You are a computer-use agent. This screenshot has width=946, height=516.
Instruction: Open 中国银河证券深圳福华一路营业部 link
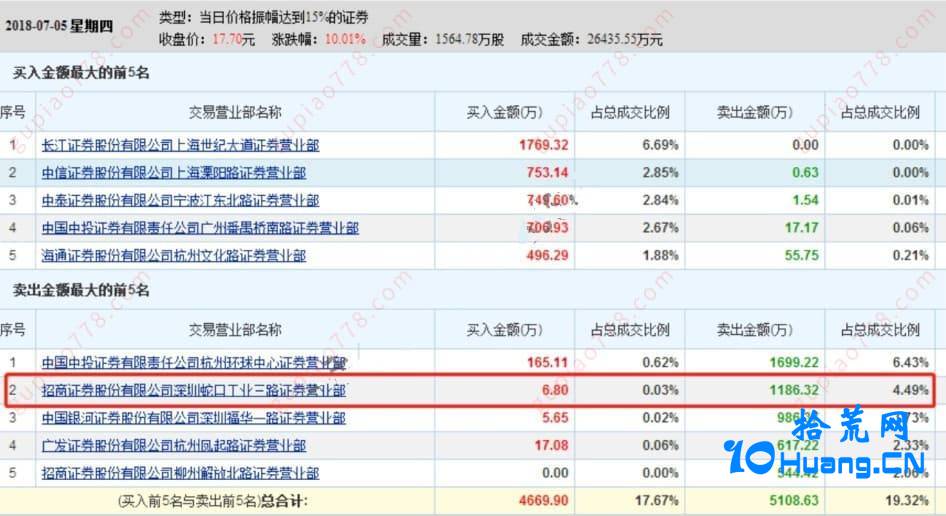click(194, 418)
